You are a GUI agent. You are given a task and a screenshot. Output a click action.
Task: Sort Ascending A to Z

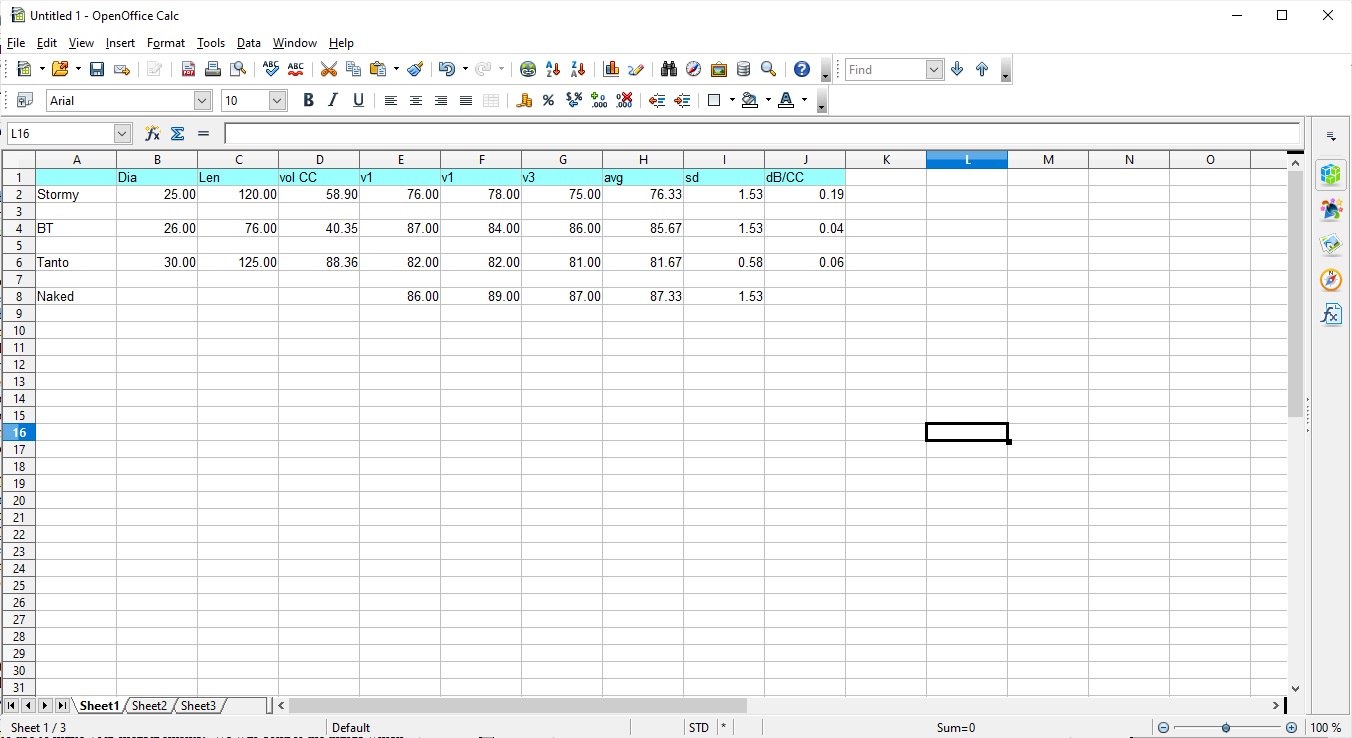(x=553, y=69)
